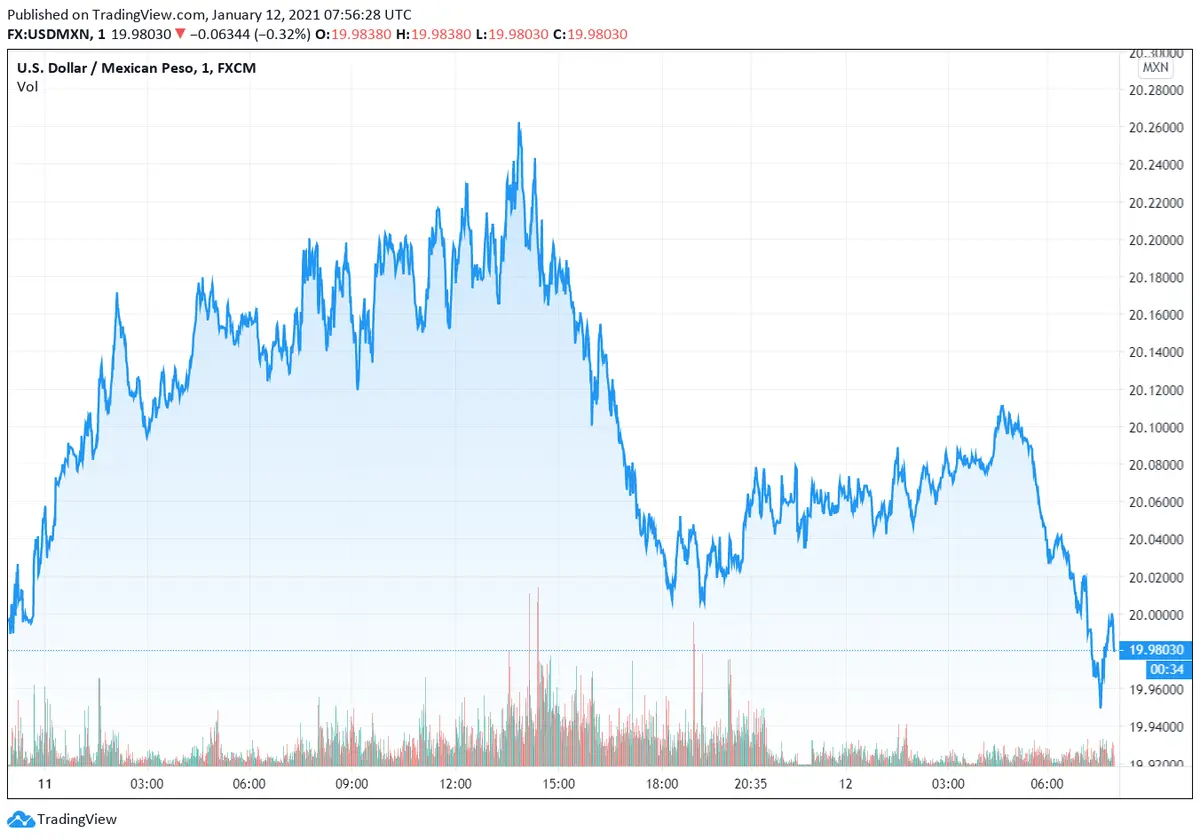The height and width of the screenshot is (840, 1200).
Task: Click the 20.10000 price axis label
Action: [x=1156, y=427]
